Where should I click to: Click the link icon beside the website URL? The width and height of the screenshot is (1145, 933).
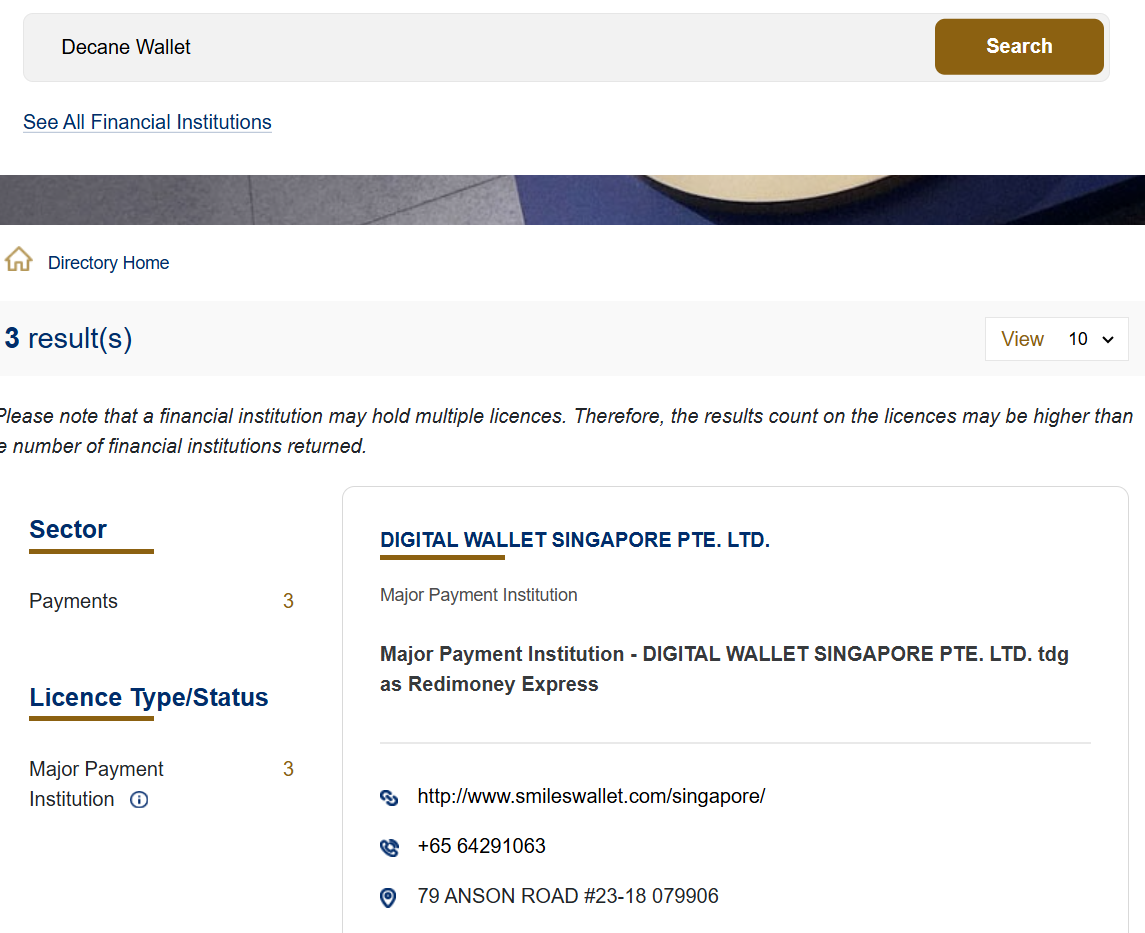pos(389,797)
